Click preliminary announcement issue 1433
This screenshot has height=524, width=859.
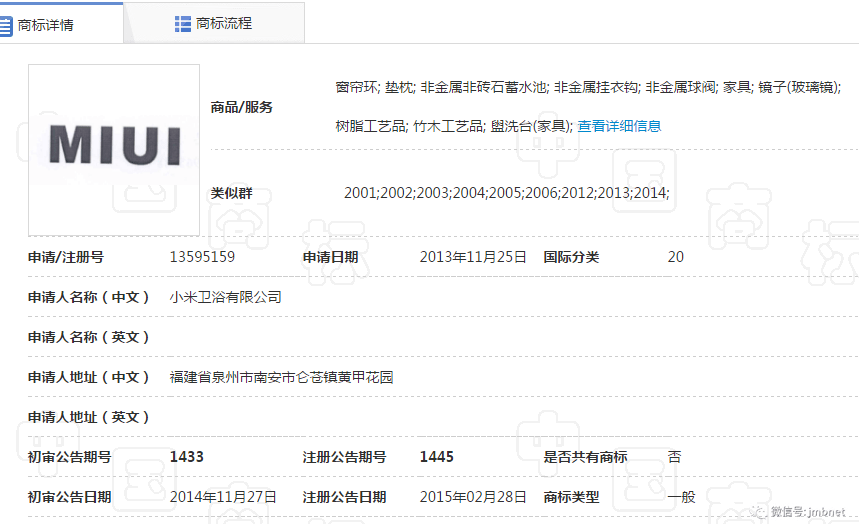tap(186, 457)
